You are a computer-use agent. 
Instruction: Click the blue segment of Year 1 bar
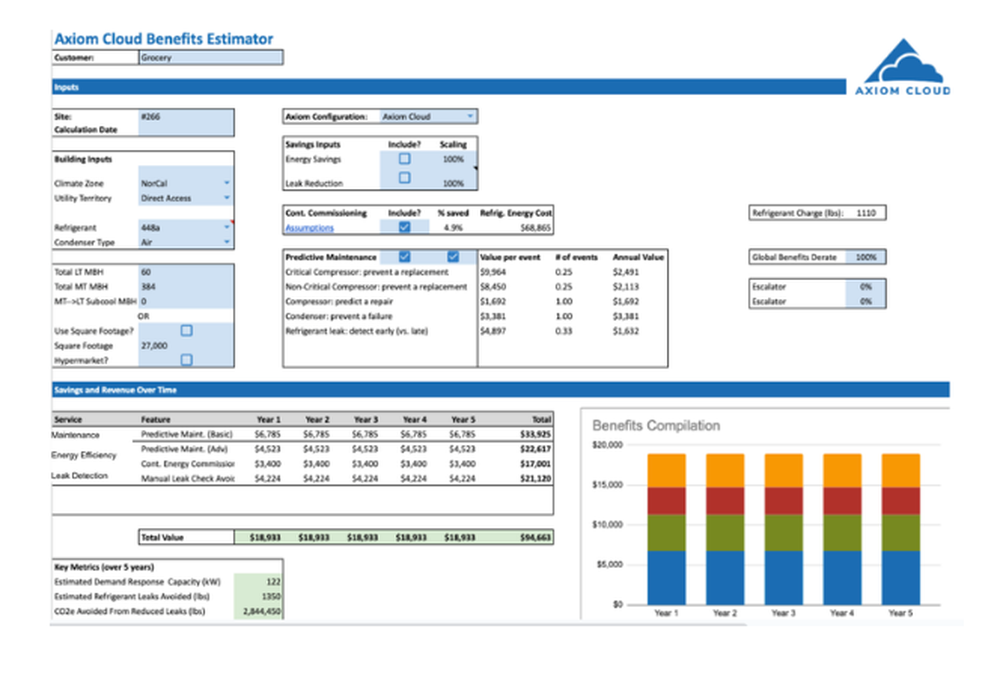(x=666, y=578)
